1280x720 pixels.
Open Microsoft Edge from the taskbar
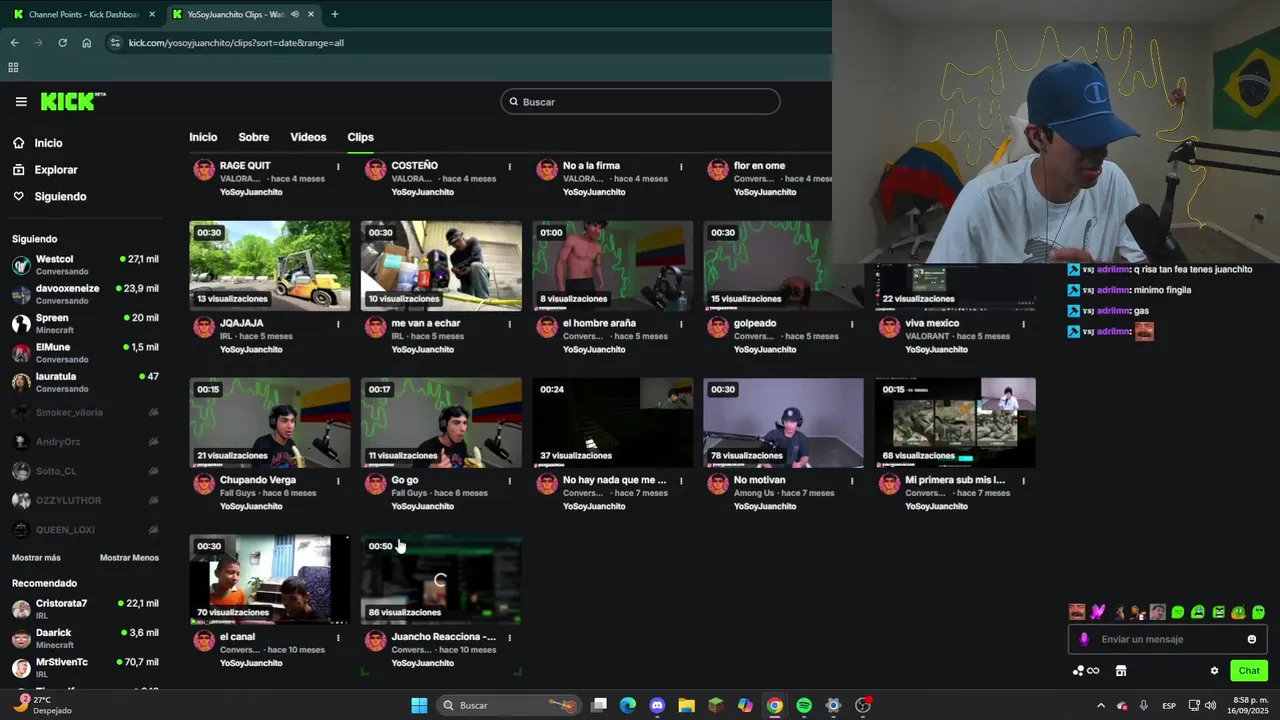tap(628, 705)
